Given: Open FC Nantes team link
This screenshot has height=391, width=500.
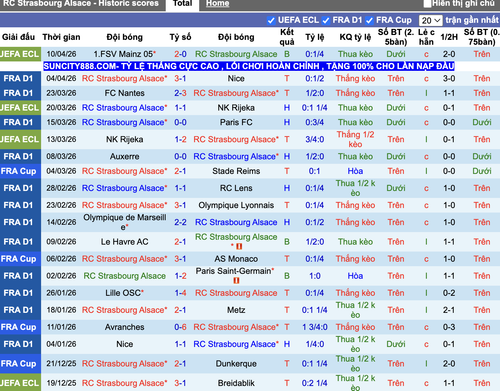Looking at the screenshot, I should (x=124, y=93).
